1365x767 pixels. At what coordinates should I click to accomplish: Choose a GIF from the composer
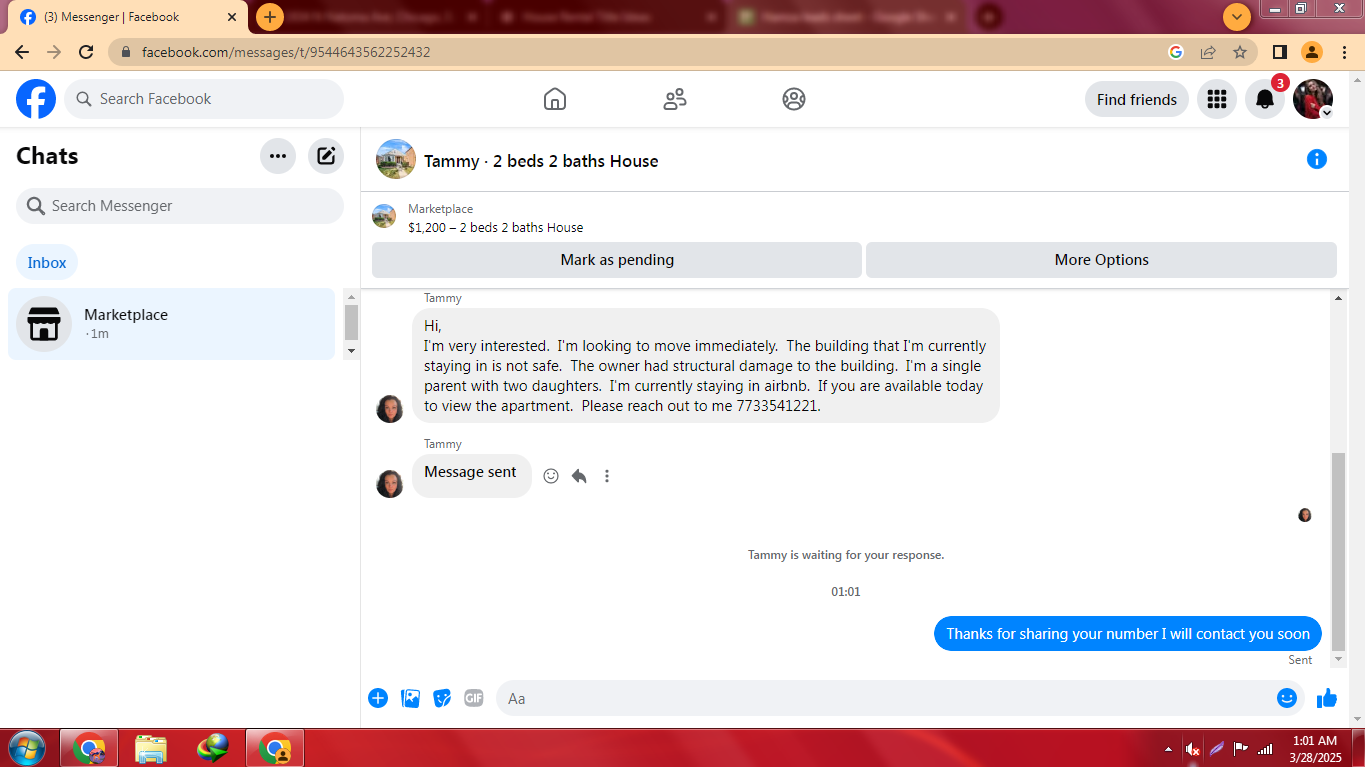coord(474,698)
